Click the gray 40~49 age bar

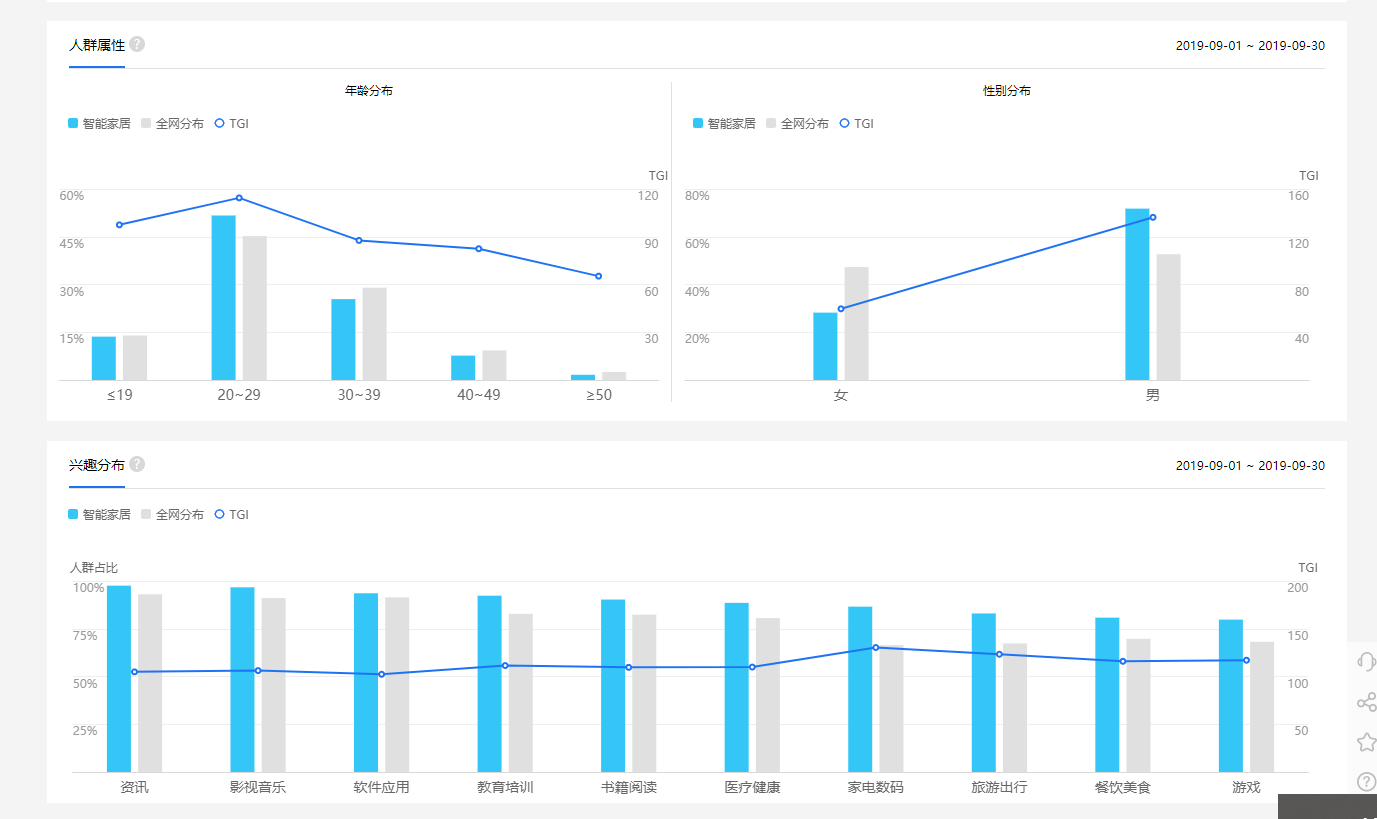[494, 365]
